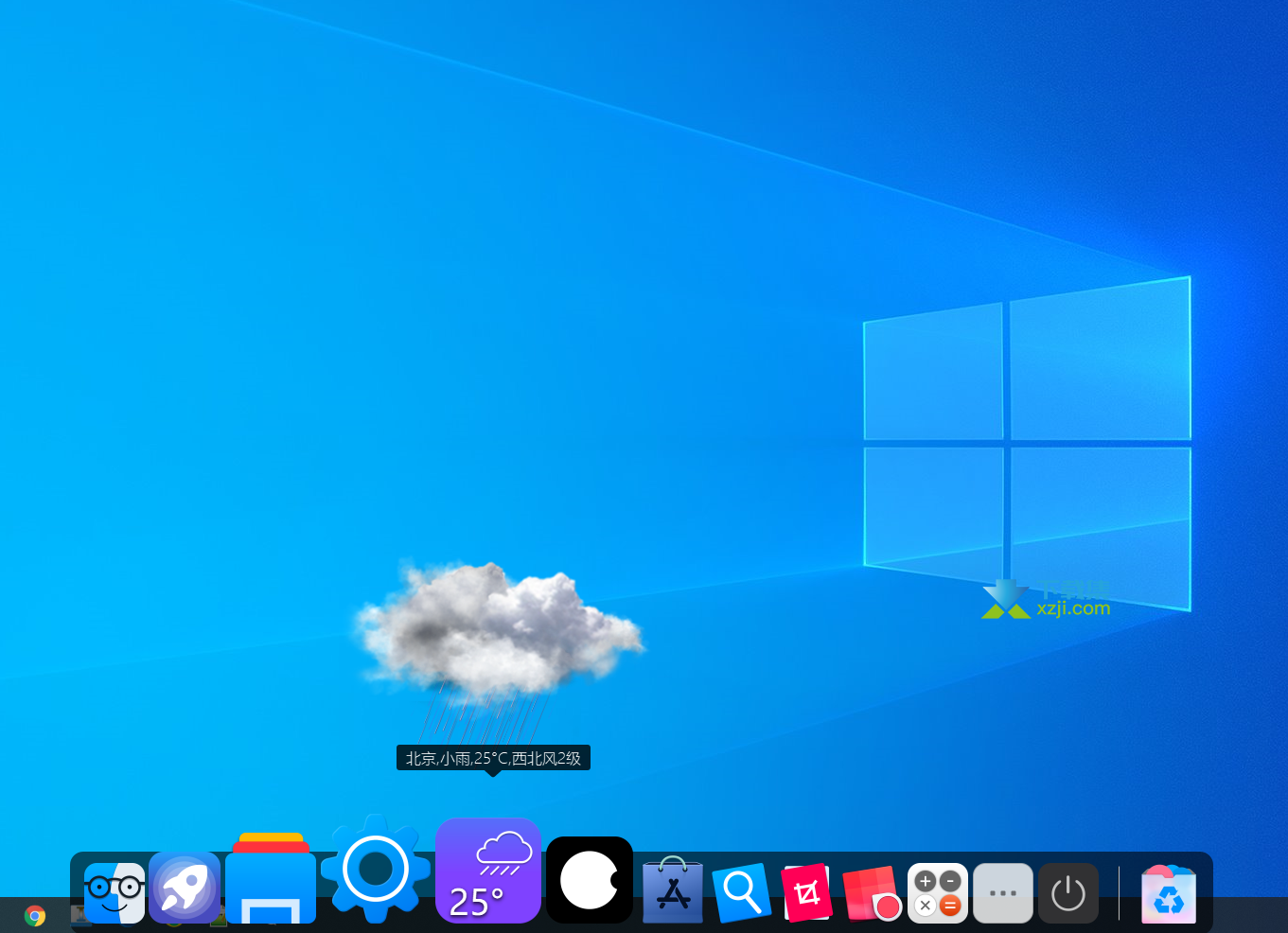Click the power button icon
Image resolution: width=1288 pixels, height=933 pixels.
click(x=1068, y=893)
